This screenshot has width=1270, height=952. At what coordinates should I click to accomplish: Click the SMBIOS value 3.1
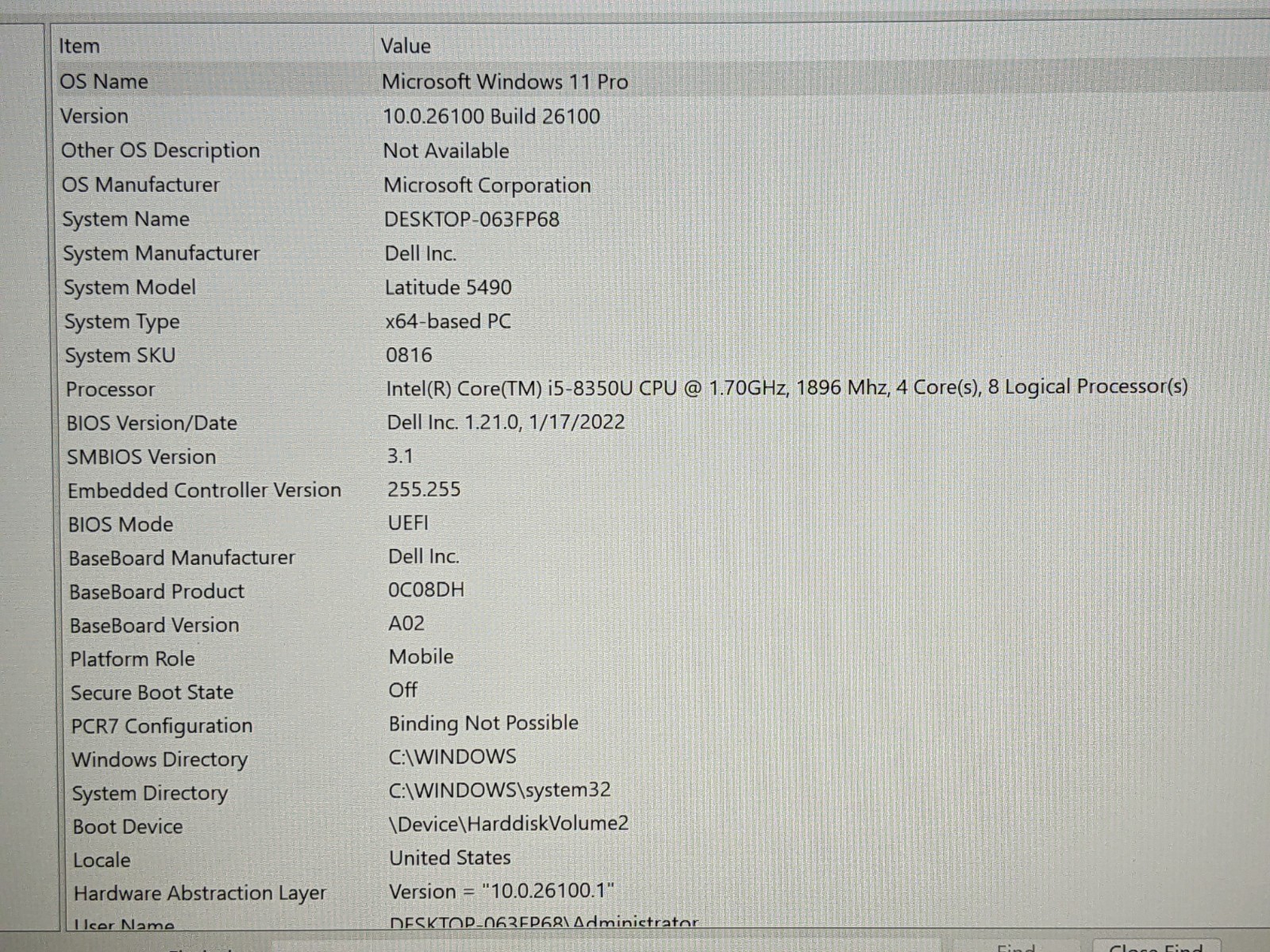(x=400, y=456)
